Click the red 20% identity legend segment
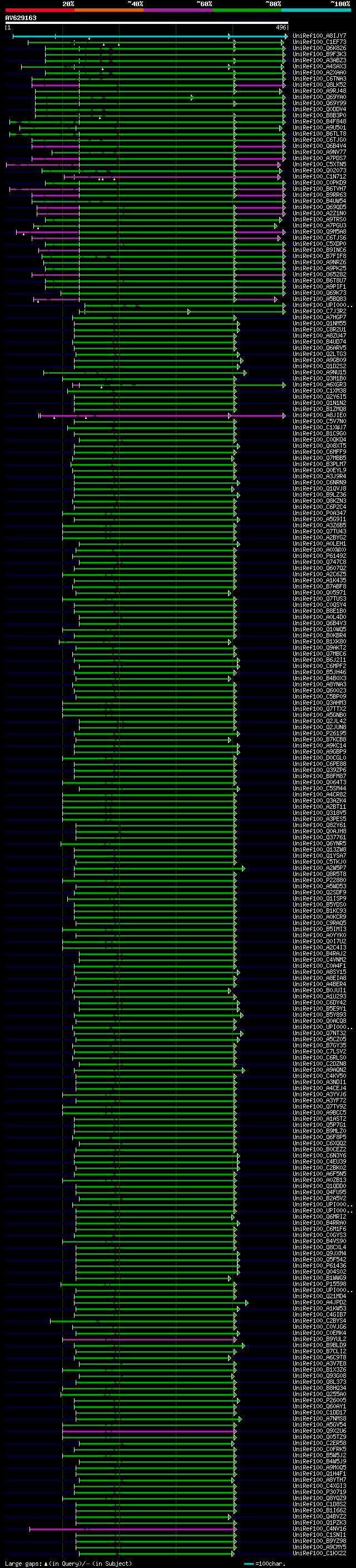The height and width of the screenshot is (1568, 356). click(x=40, y=10)
